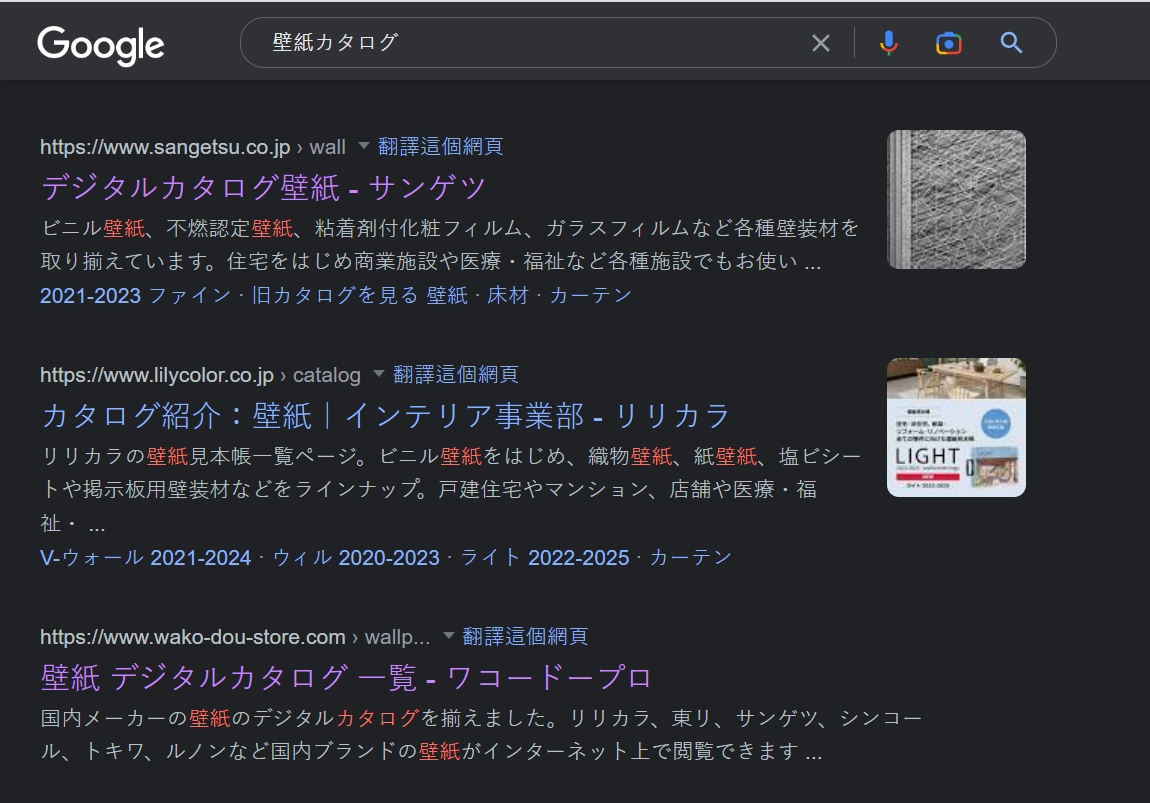The image size is (1150, 803).
Task: Clear the search box with X icon
Action: (821, 43)
